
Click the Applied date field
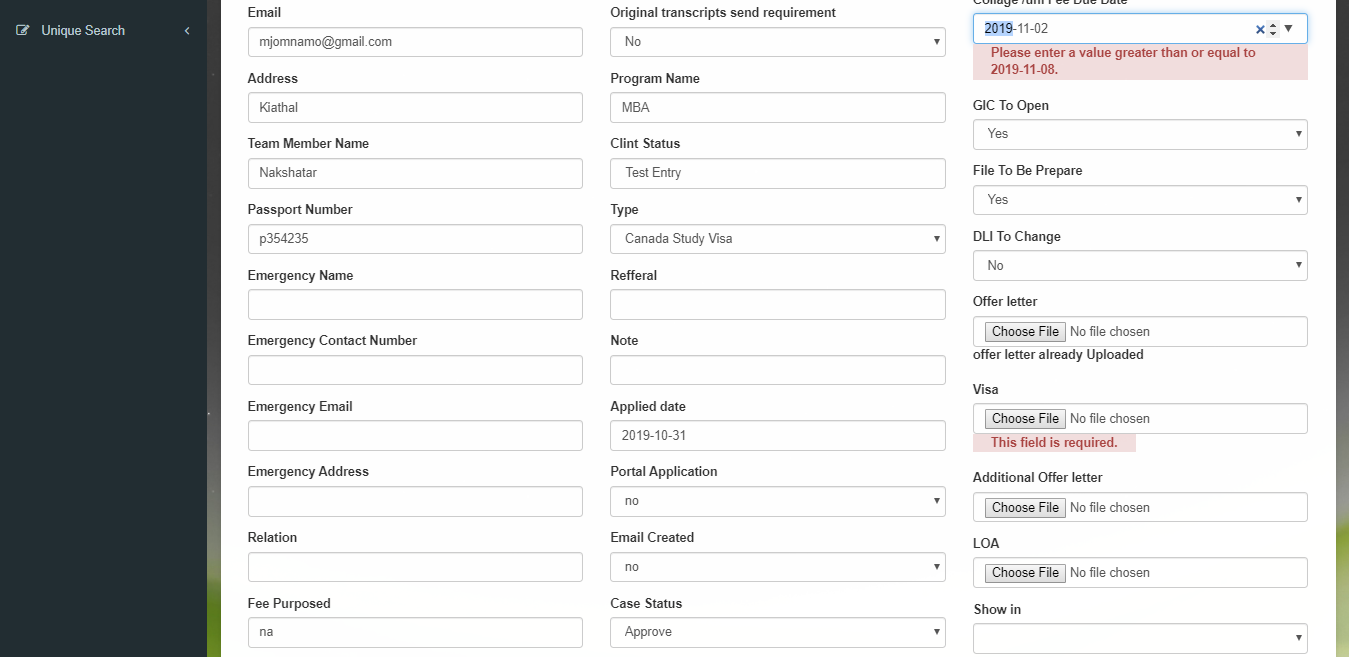click(x=778, y=436)
